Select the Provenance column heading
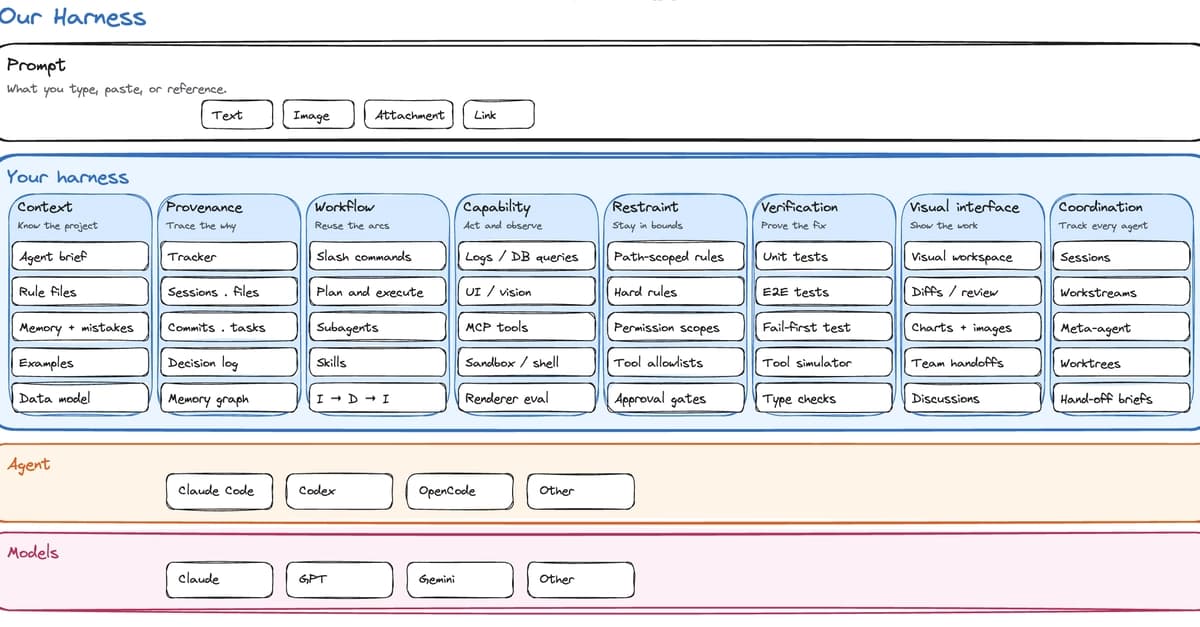The image size is (1200, 627). [204, 207]
